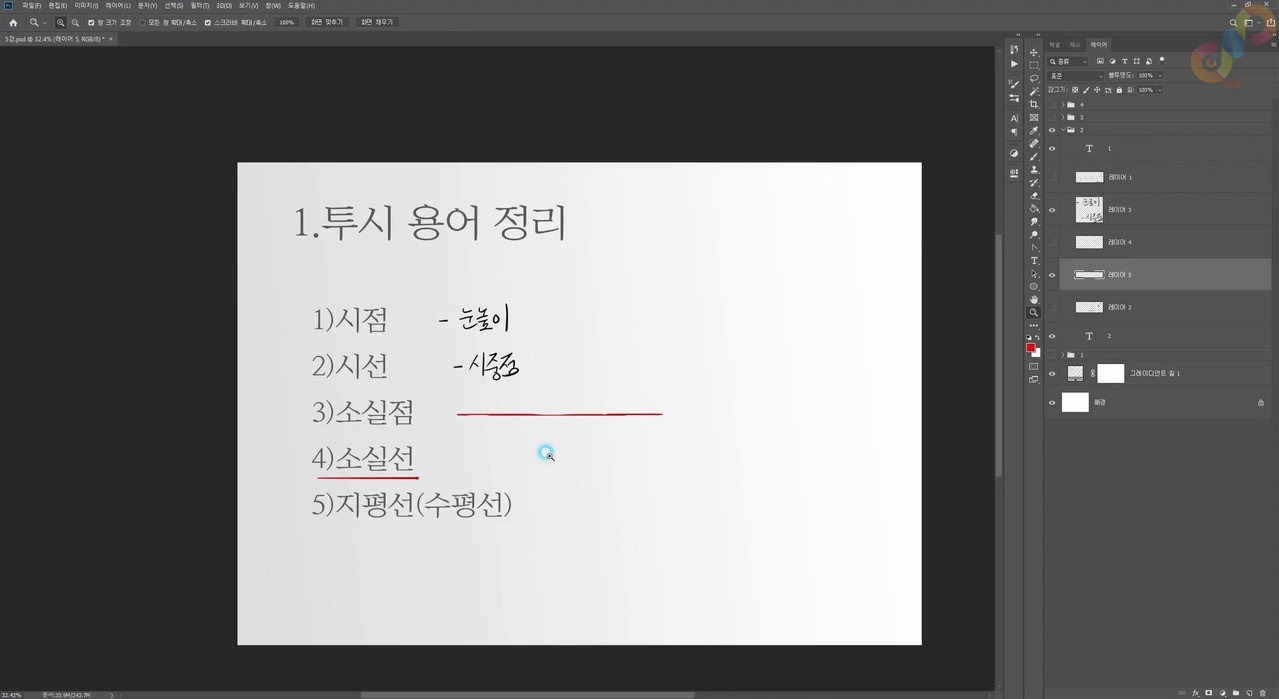This screenshot has width=1279, height=699.
Task: Select the Zoom tool in toolbar
Action: pyautogui.click(x=1034, y=312)
